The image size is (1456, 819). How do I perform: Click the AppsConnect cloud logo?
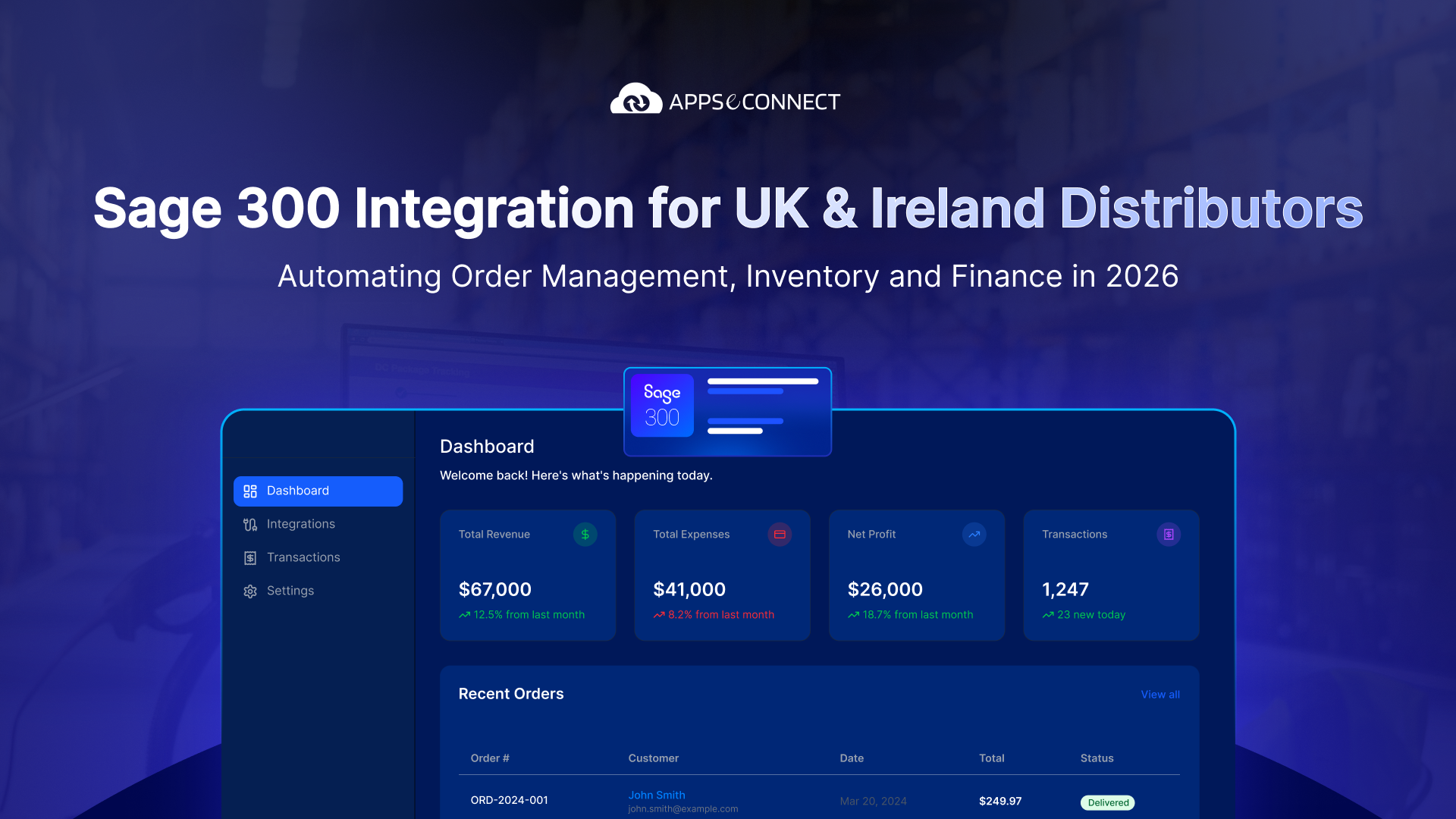point(637,99)
